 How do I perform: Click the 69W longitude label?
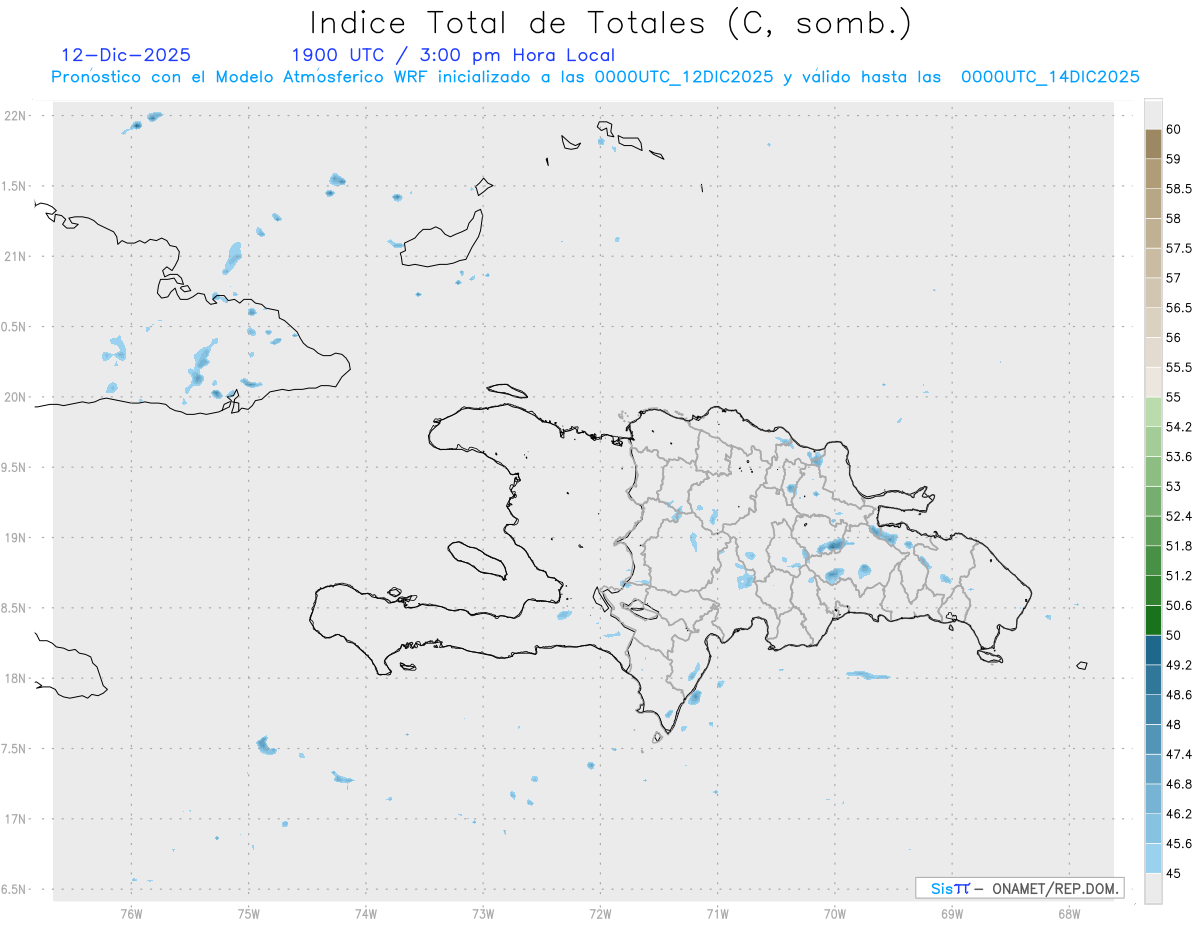click(x=952, y=913)
